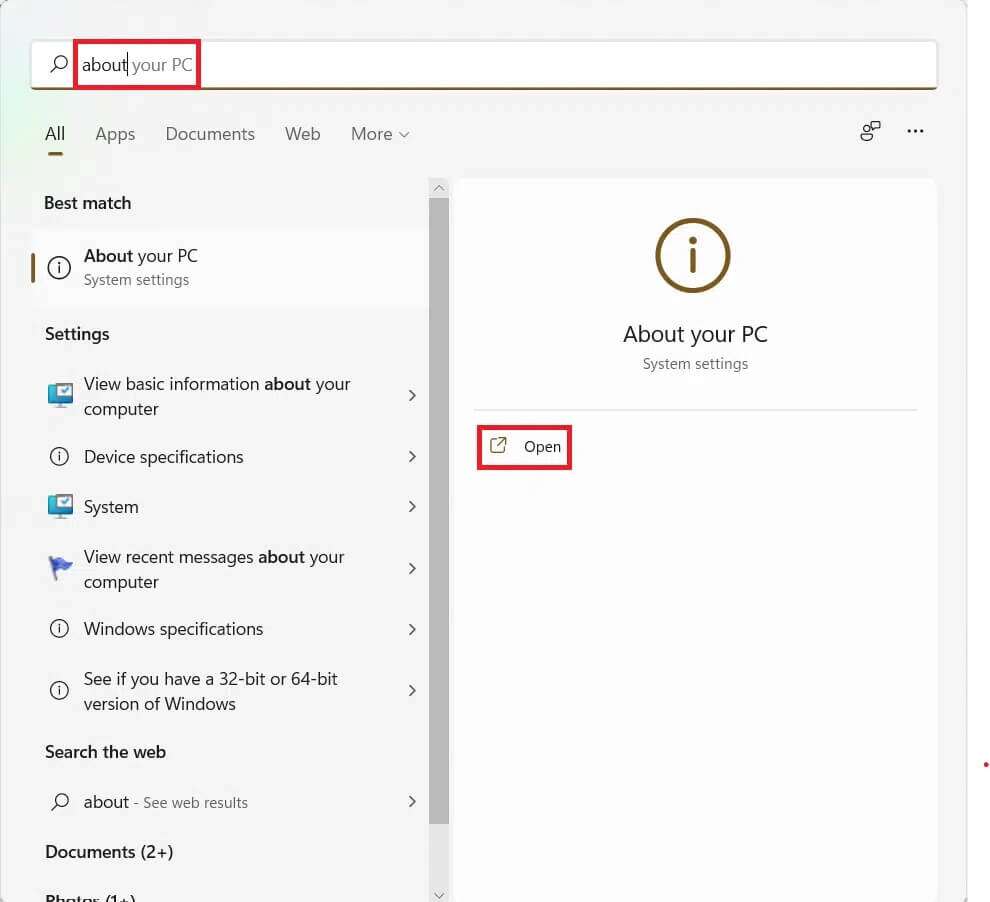This screenshot has height=902, width=990.
Task: Click the search box with the text about
Action: click(x=484, y=64)
